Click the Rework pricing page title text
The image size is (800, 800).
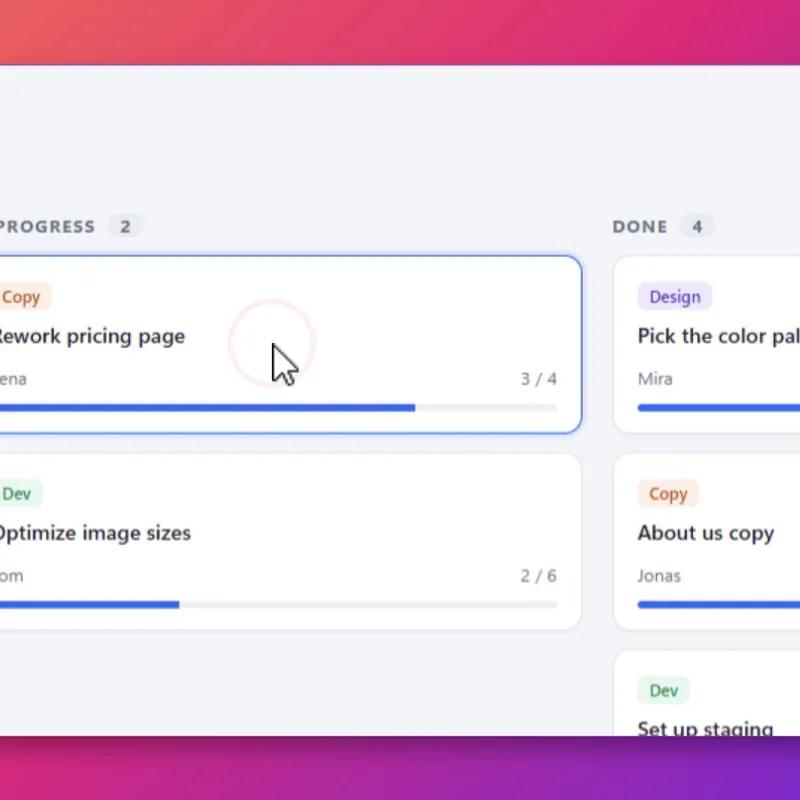click(x=92, y=337)
